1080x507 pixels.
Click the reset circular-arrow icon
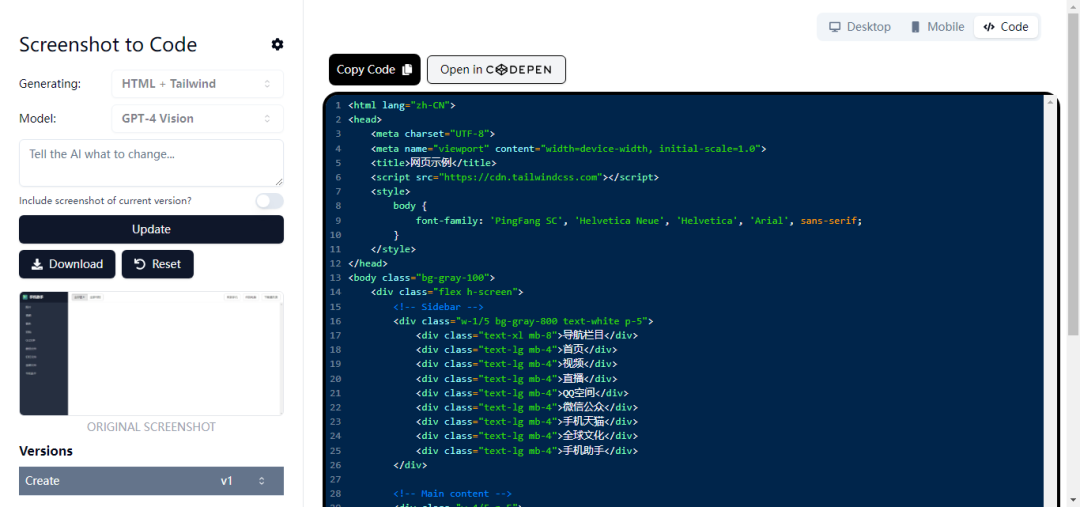[140, 264]
